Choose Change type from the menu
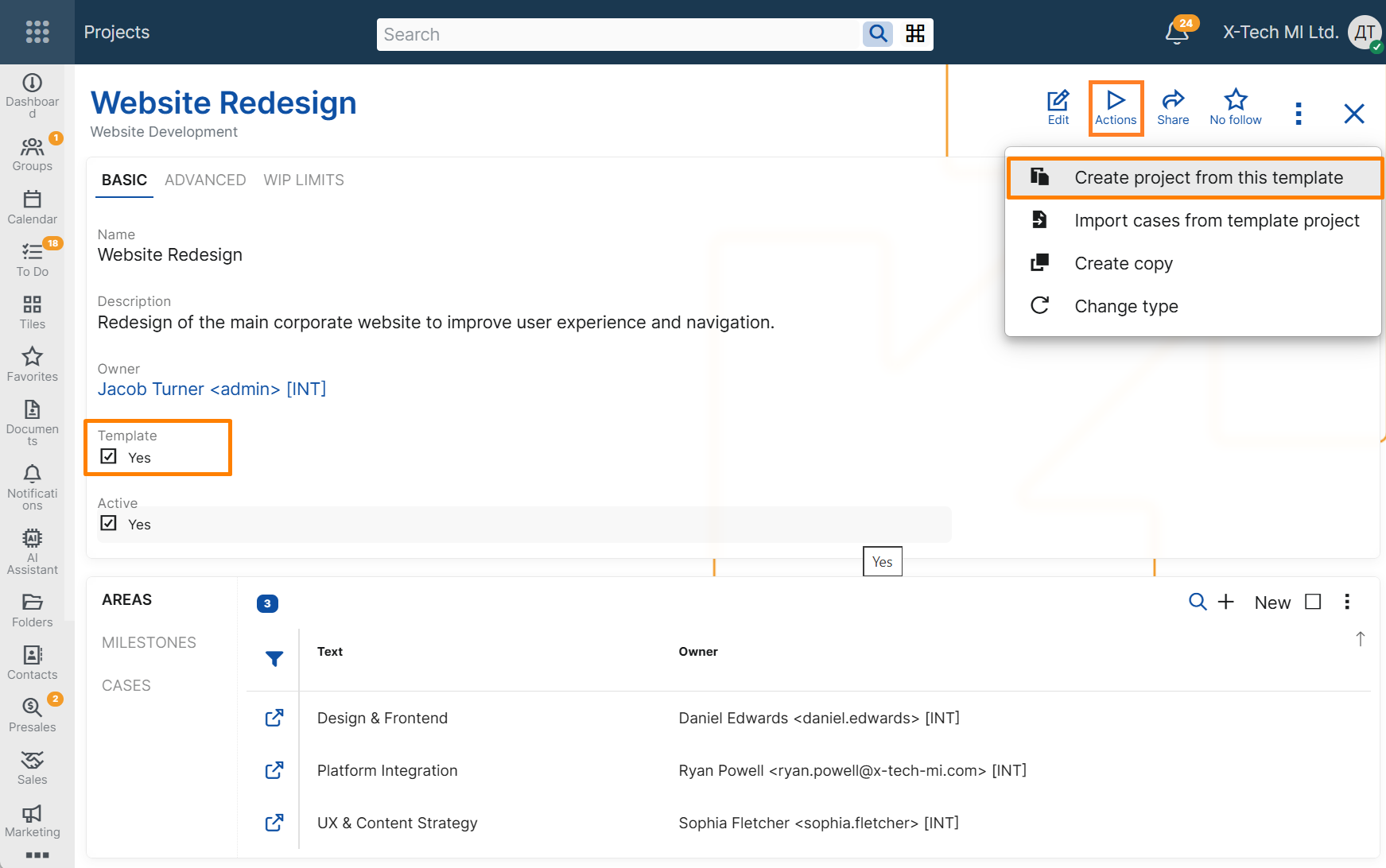 tap(1194, 306)
